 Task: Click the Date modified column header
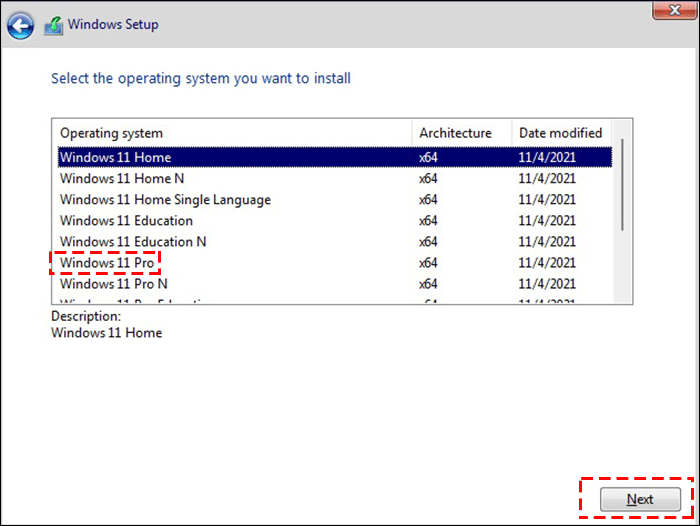[560, 133]
